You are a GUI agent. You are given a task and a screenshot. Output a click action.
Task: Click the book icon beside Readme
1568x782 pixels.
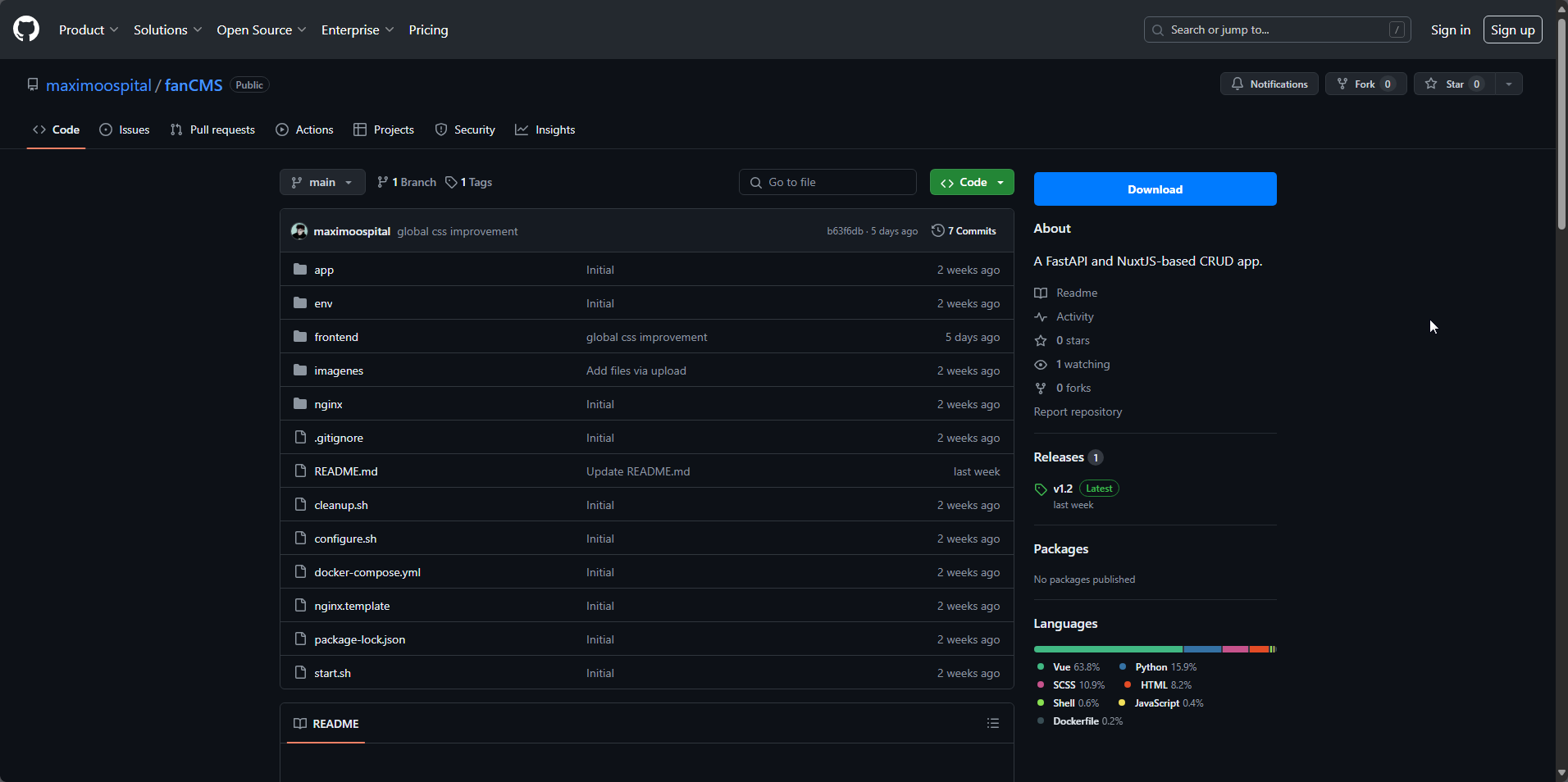1041,293
